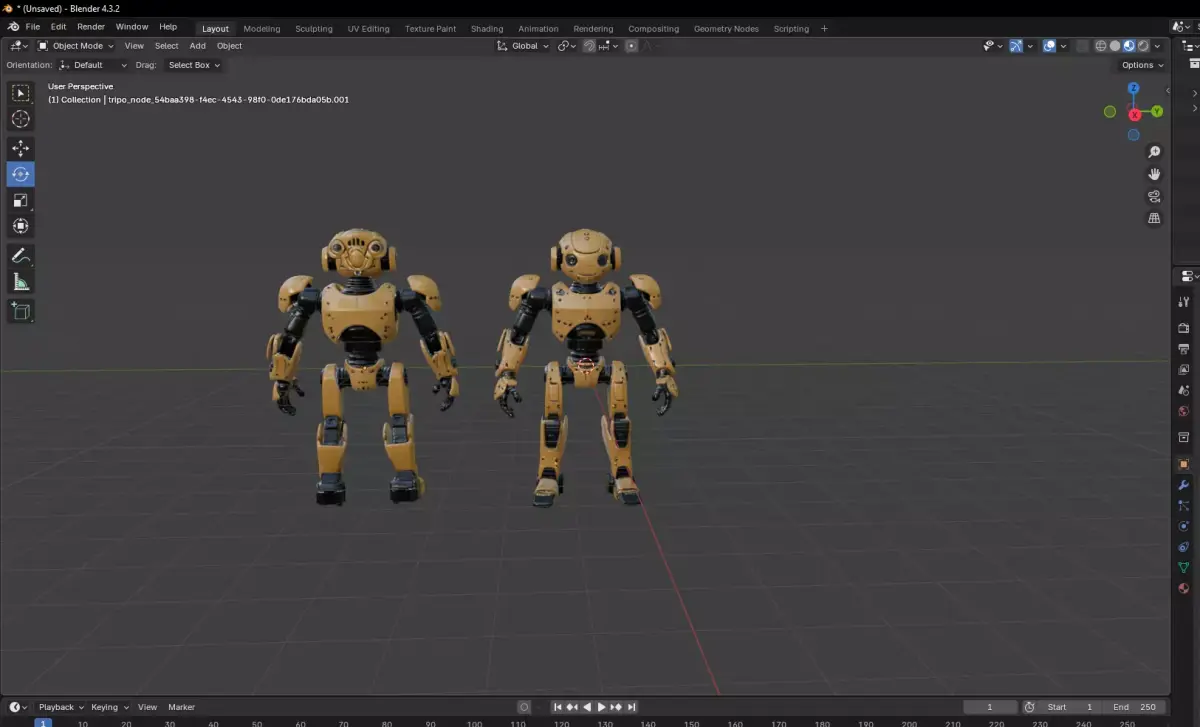1200x727 pixels.
Task: Open the Keying dropdown in timeline
Action: tap(110, 707)
